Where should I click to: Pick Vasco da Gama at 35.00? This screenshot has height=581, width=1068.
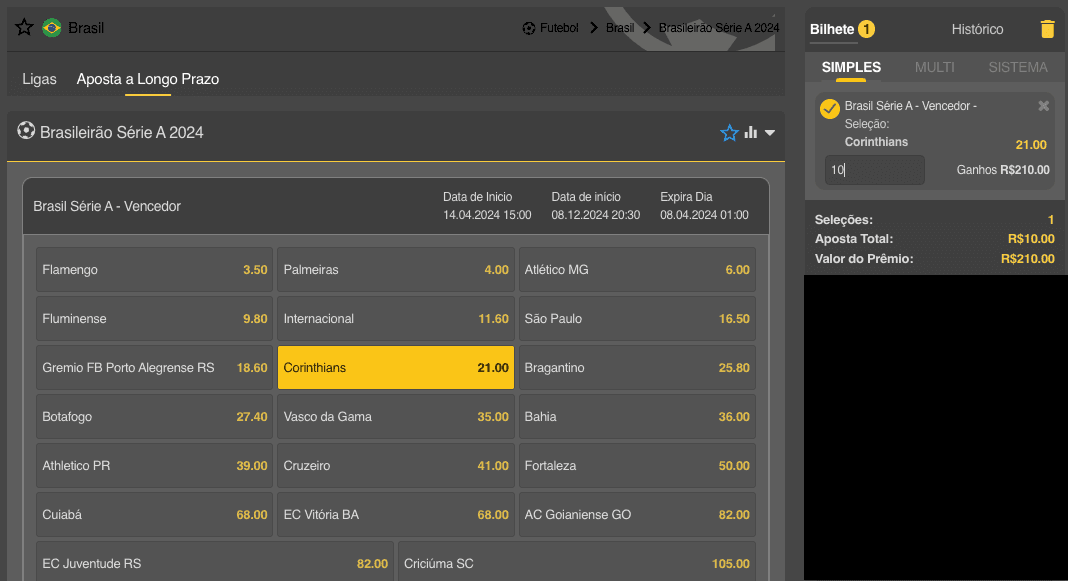[x=396, y=417]
